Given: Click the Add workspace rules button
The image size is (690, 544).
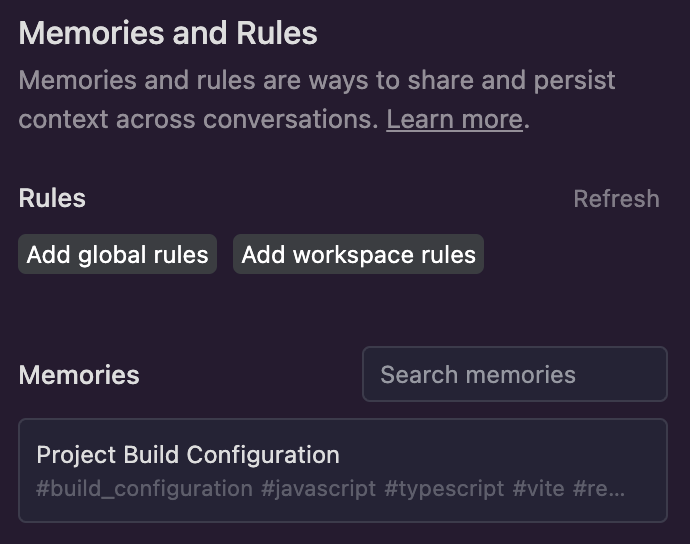Looking at the screenshot, I should pos(358,255).
